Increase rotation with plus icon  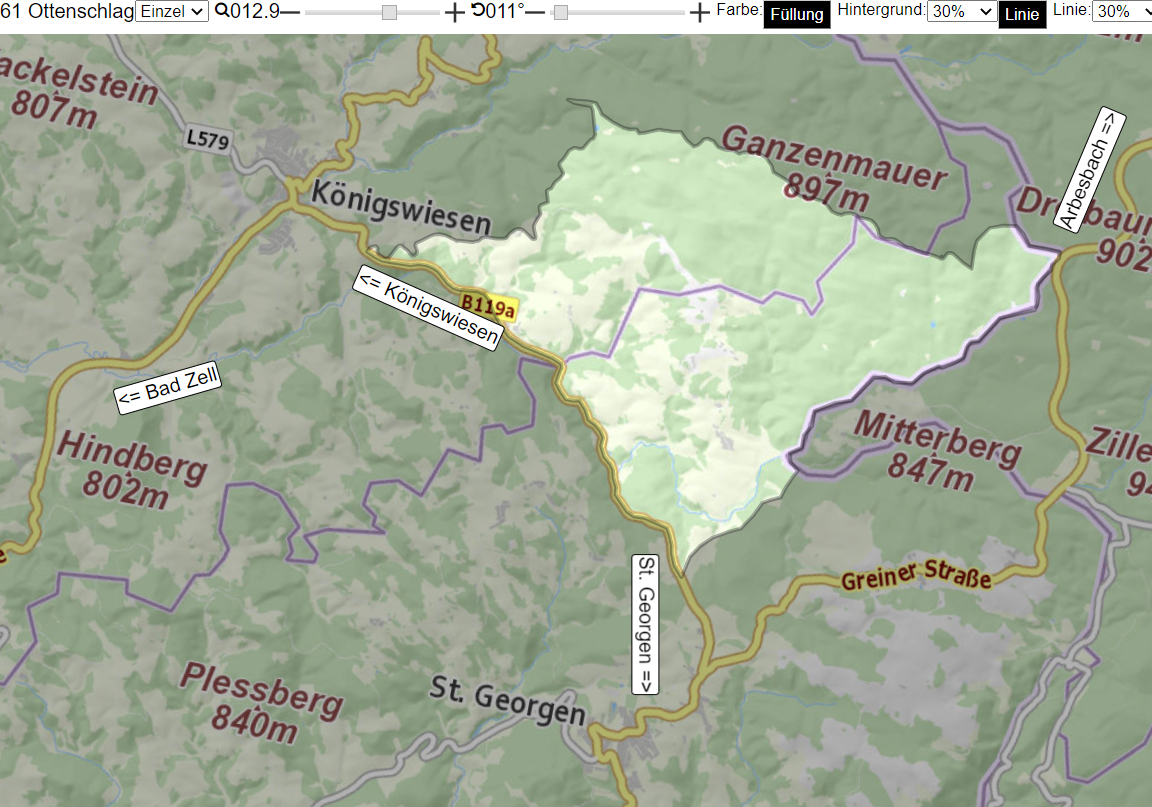point(700,12)
